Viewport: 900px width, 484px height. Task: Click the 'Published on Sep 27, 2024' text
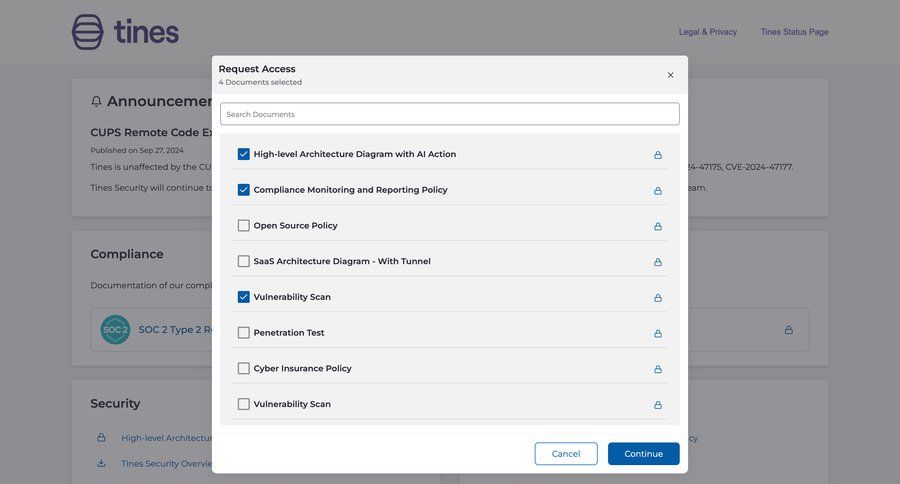point(137,150)
